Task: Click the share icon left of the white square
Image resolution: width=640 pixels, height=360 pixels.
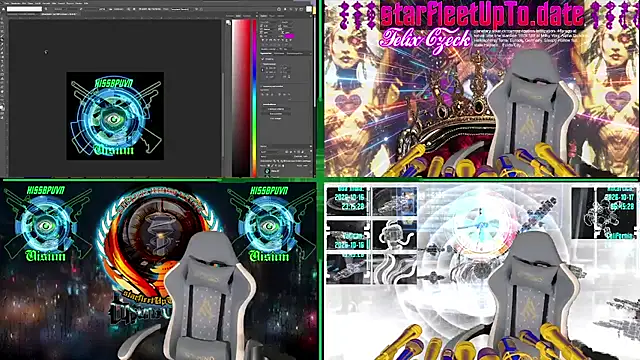Action: 302,9
